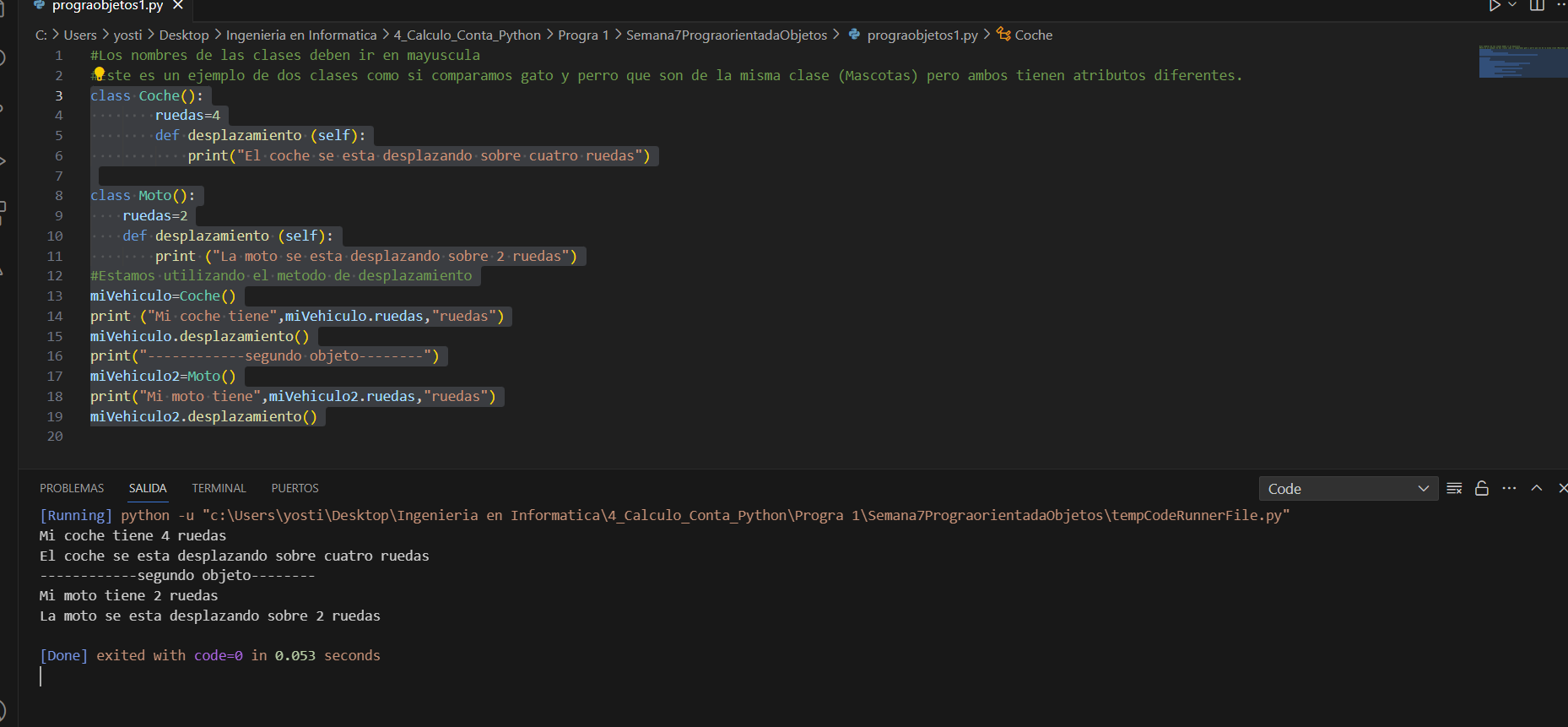Click the 'miVehiculo.desplazamiento()' line
The image size is (1568, 727).
200,336
